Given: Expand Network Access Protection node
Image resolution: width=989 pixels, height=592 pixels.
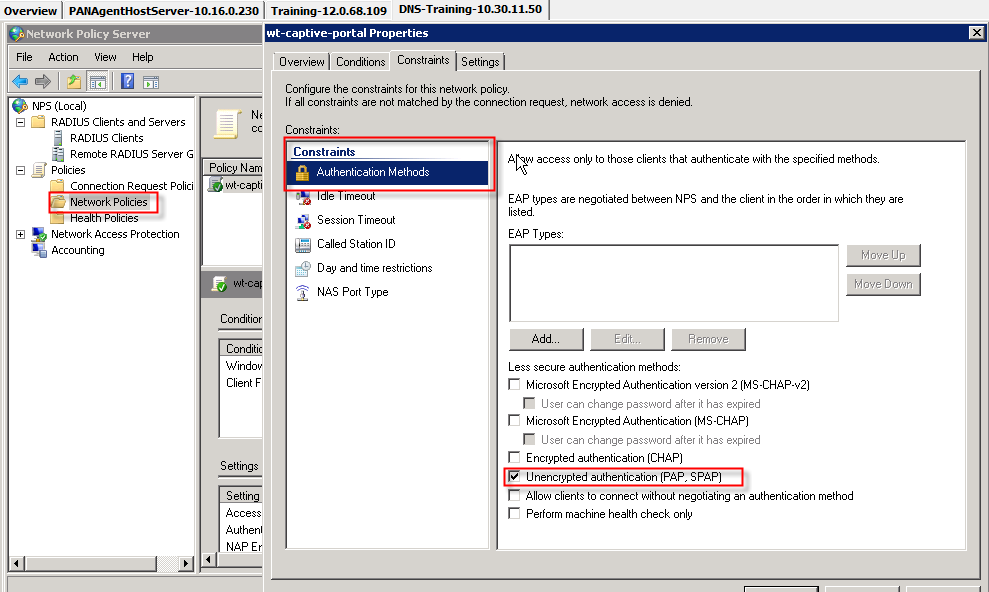Looking at the screenshot, I should click(20, 235).
